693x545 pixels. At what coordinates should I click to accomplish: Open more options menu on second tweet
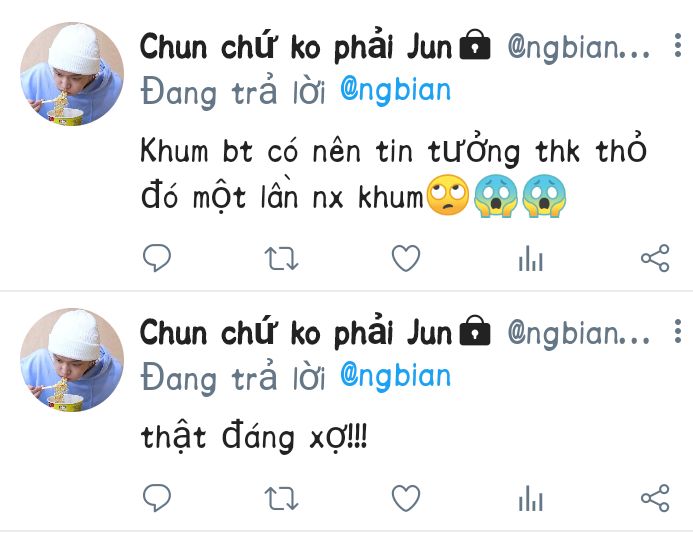click(x=678, y=331)
